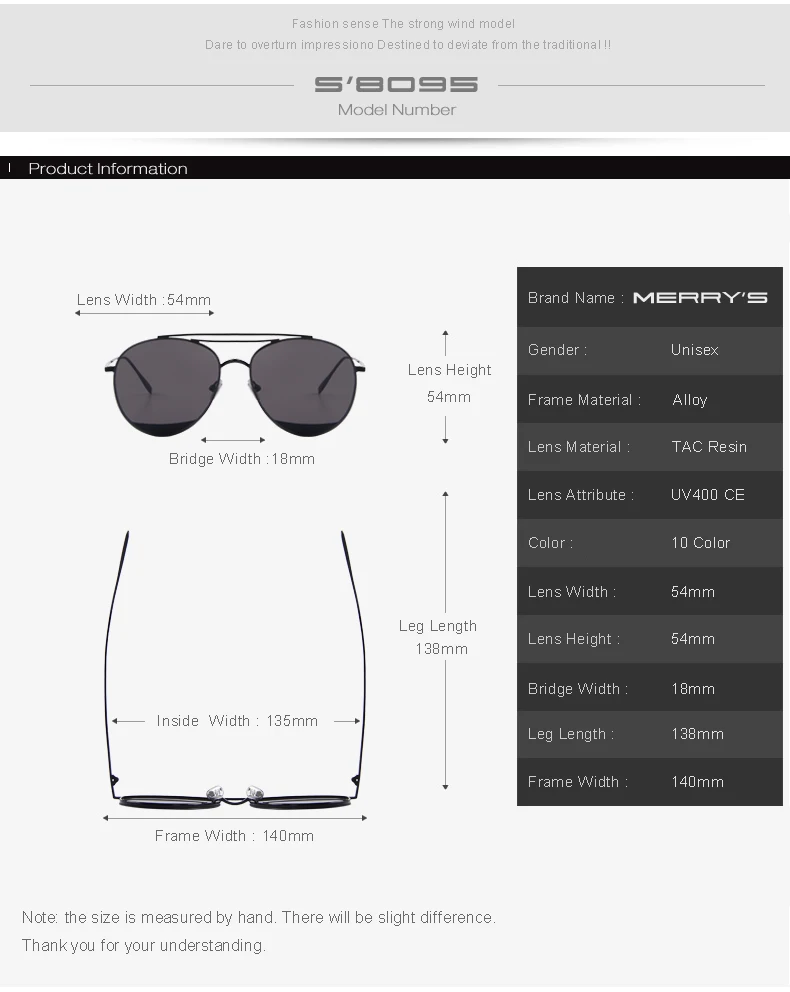
Task: Click the 'Model Number' caption
Action: [397, 110]
